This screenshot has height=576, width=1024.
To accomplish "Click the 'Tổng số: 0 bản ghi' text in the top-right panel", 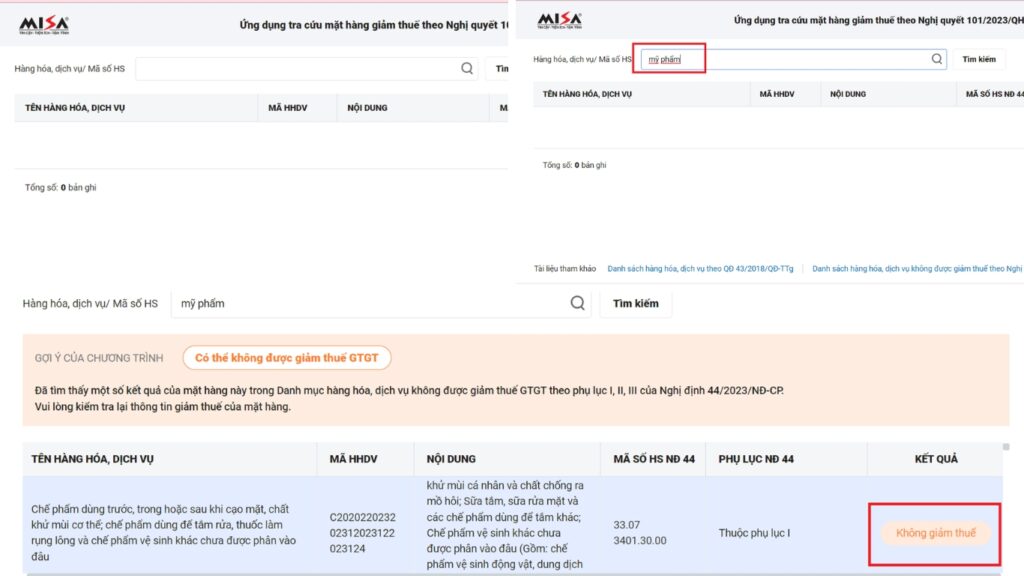I will pos(574,165).
